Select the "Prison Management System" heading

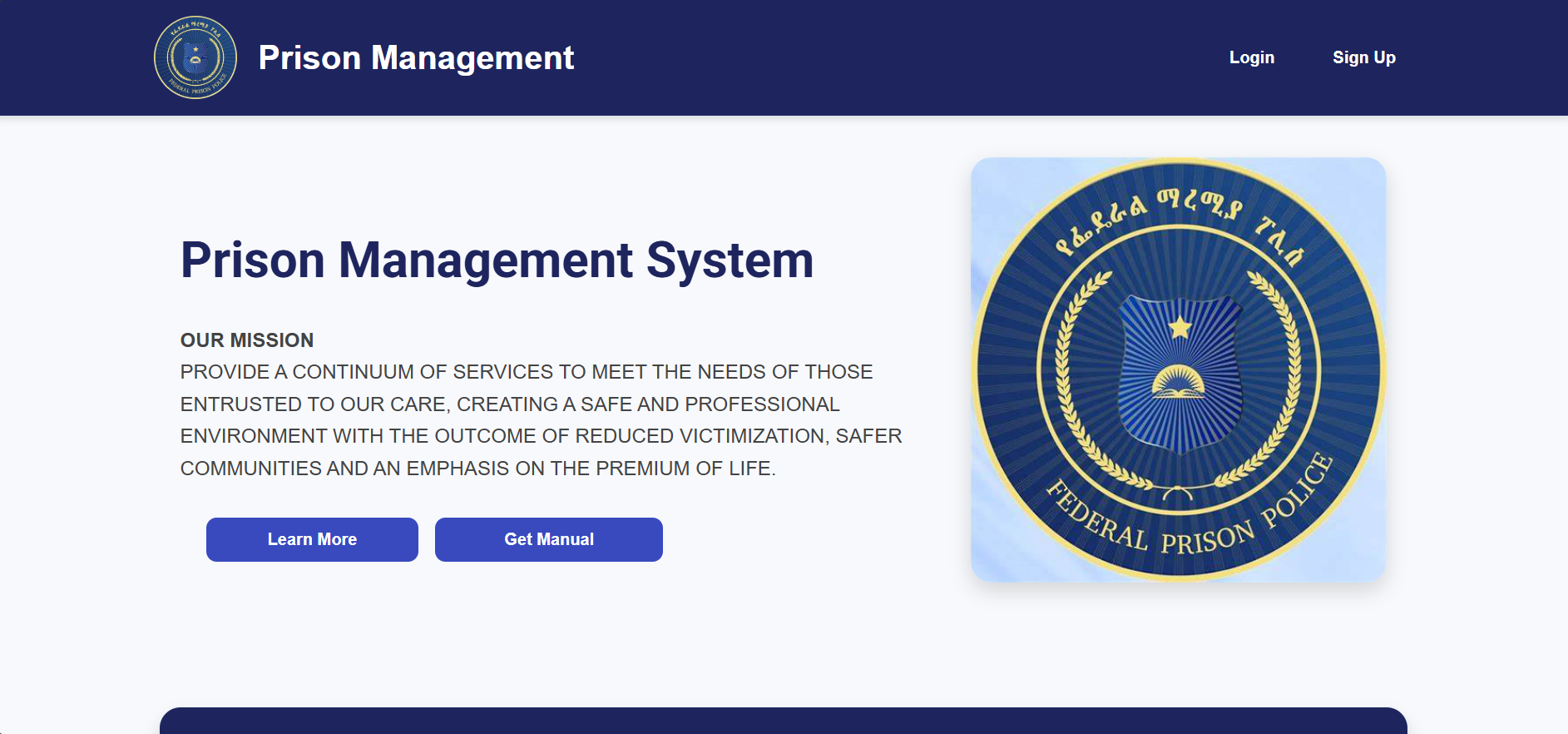[497, 260]
